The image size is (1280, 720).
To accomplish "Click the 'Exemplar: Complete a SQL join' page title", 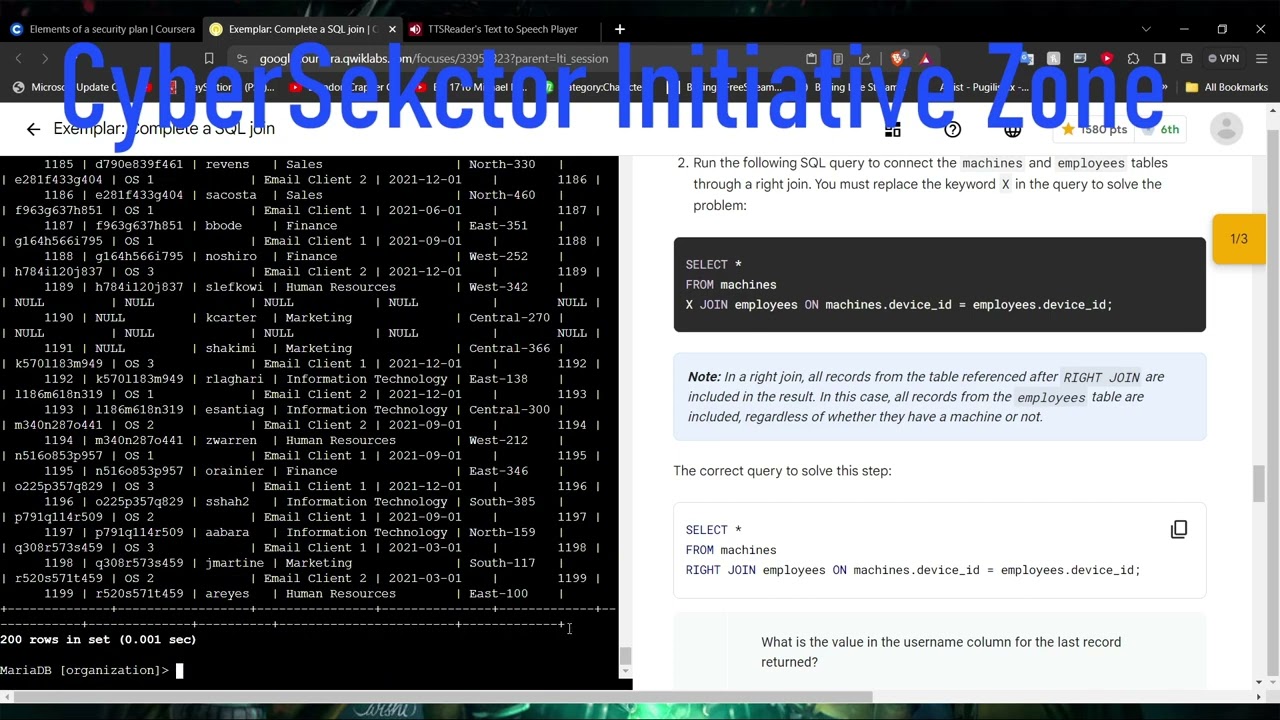I will [164, 129].
